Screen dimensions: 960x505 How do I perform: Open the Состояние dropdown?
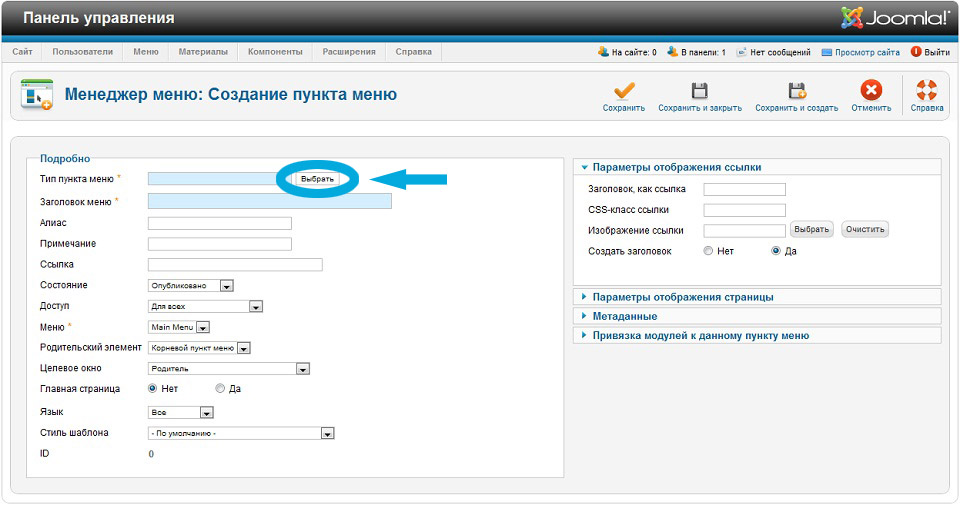[190, 286]
